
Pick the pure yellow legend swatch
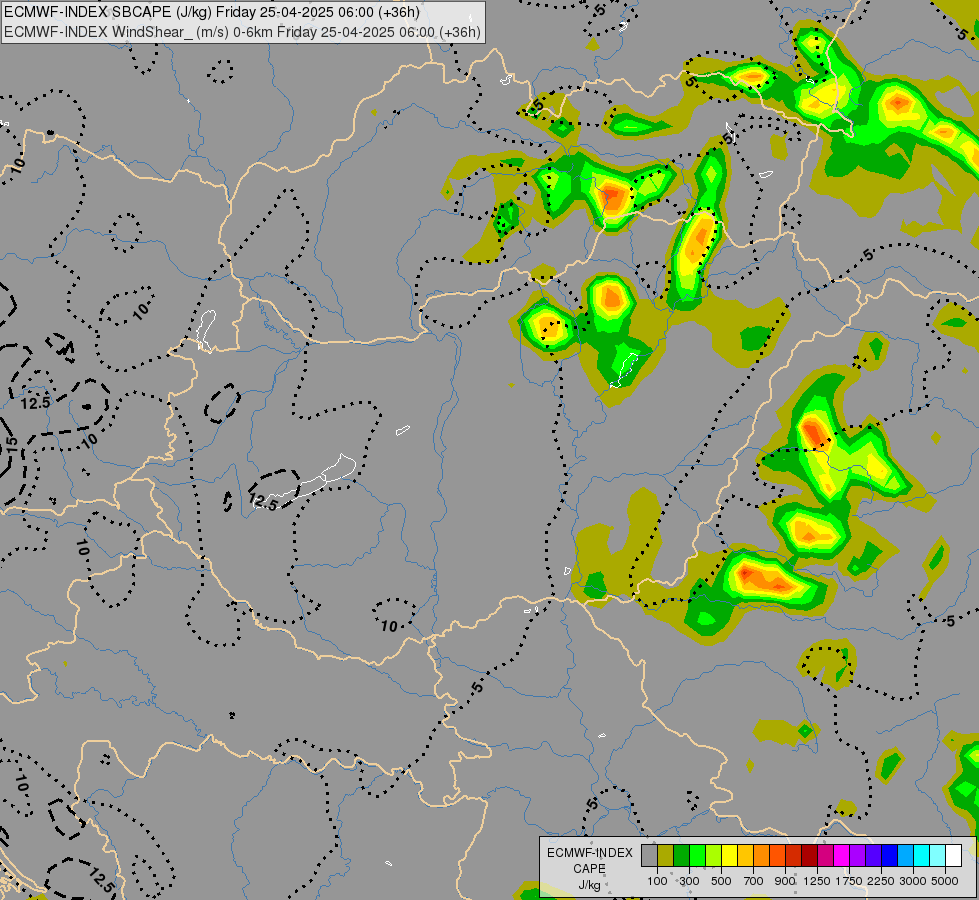729,855
